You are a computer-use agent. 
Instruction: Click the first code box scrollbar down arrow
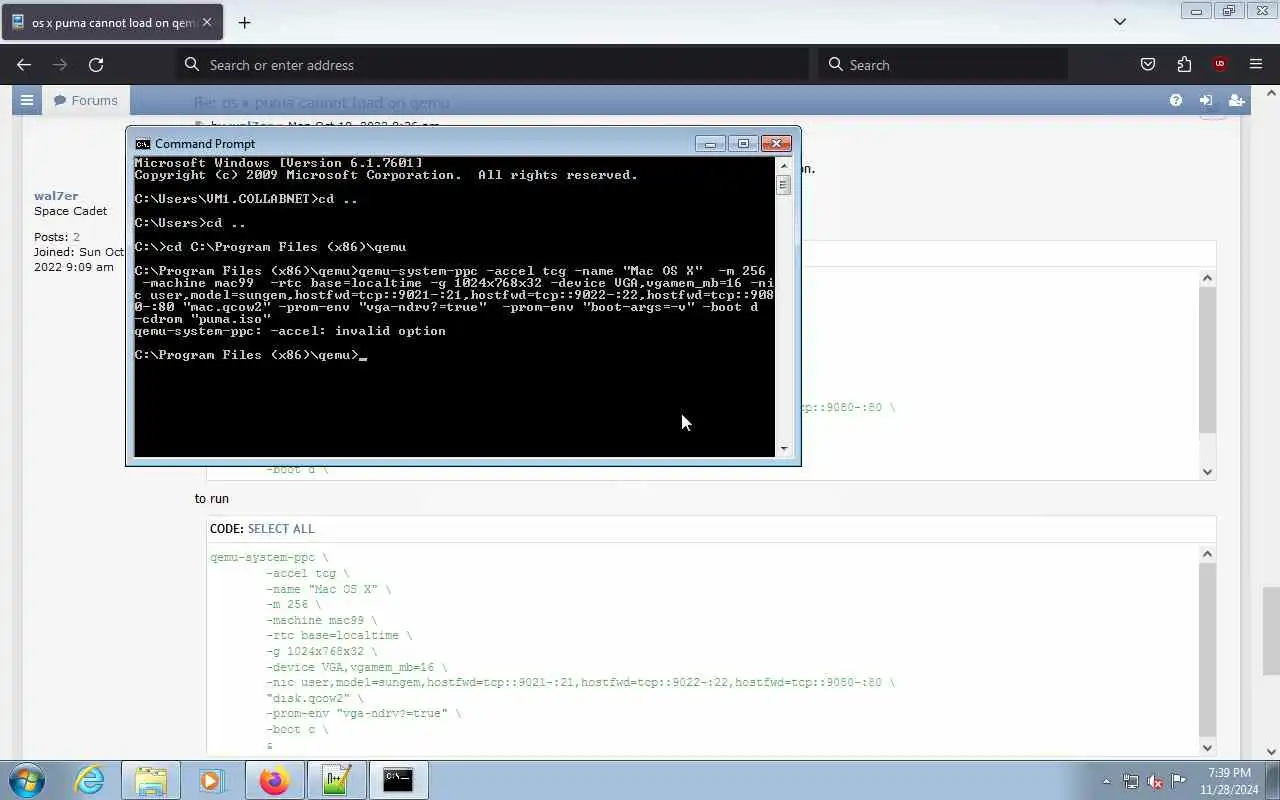(1207, 471)
